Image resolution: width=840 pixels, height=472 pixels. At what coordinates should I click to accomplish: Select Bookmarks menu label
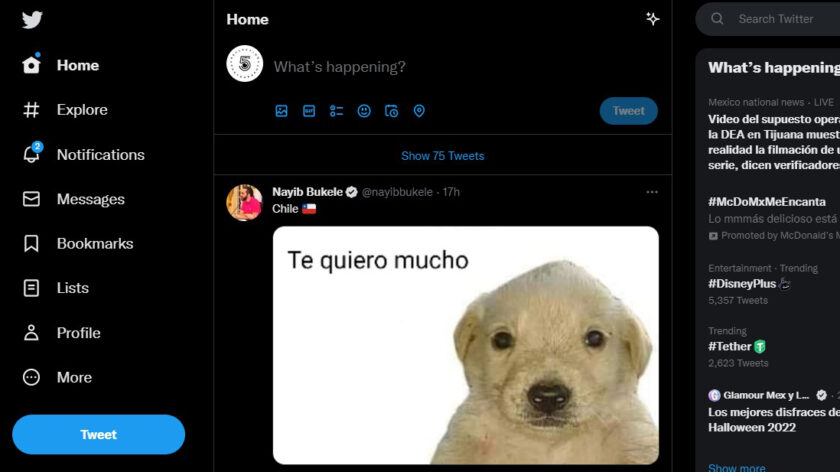[x=95, y=244]
